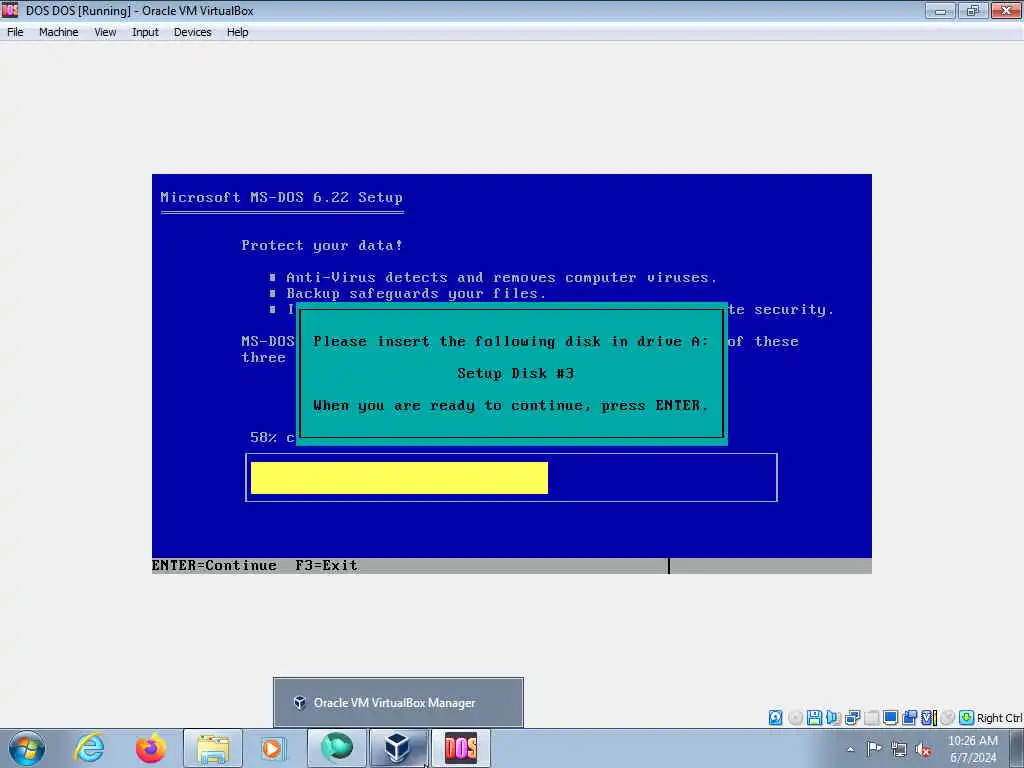This screenshot has width=1024, height=768.
Task: Select the Oracle VM VirtualBox Manager preview
Action: (398, 703)
